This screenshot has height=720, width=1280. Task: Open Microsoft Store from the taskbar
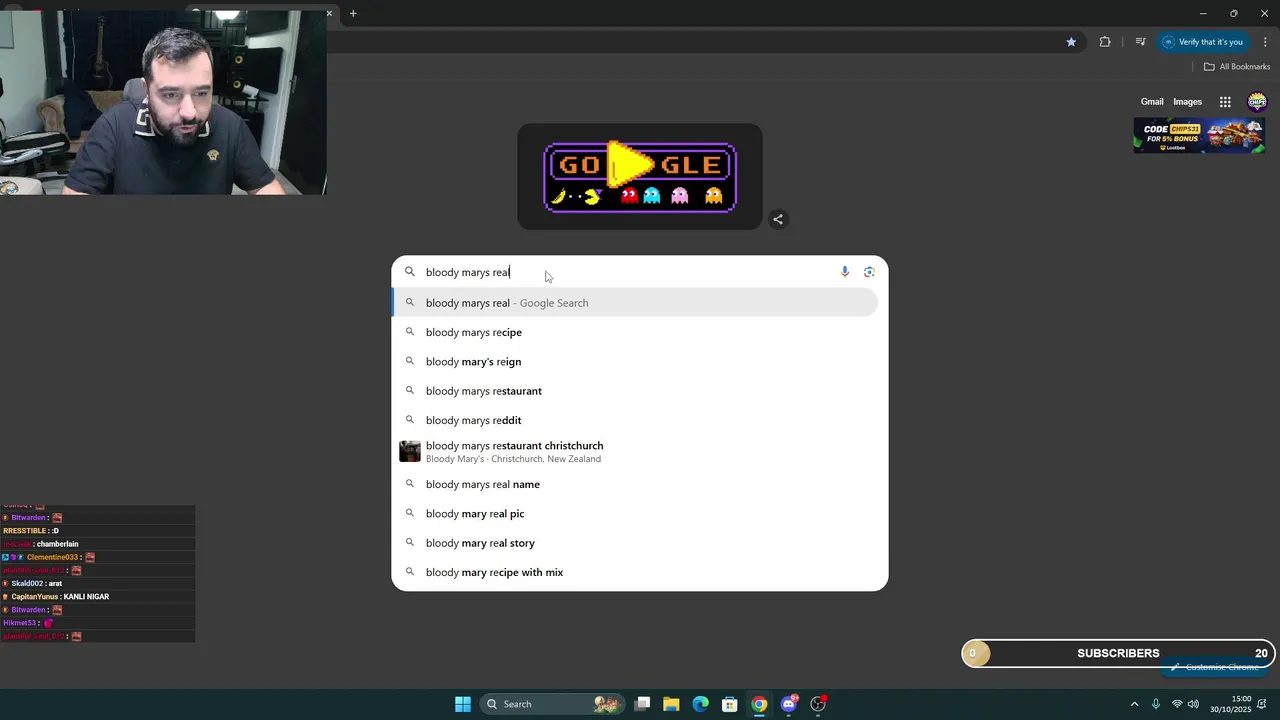730,704
